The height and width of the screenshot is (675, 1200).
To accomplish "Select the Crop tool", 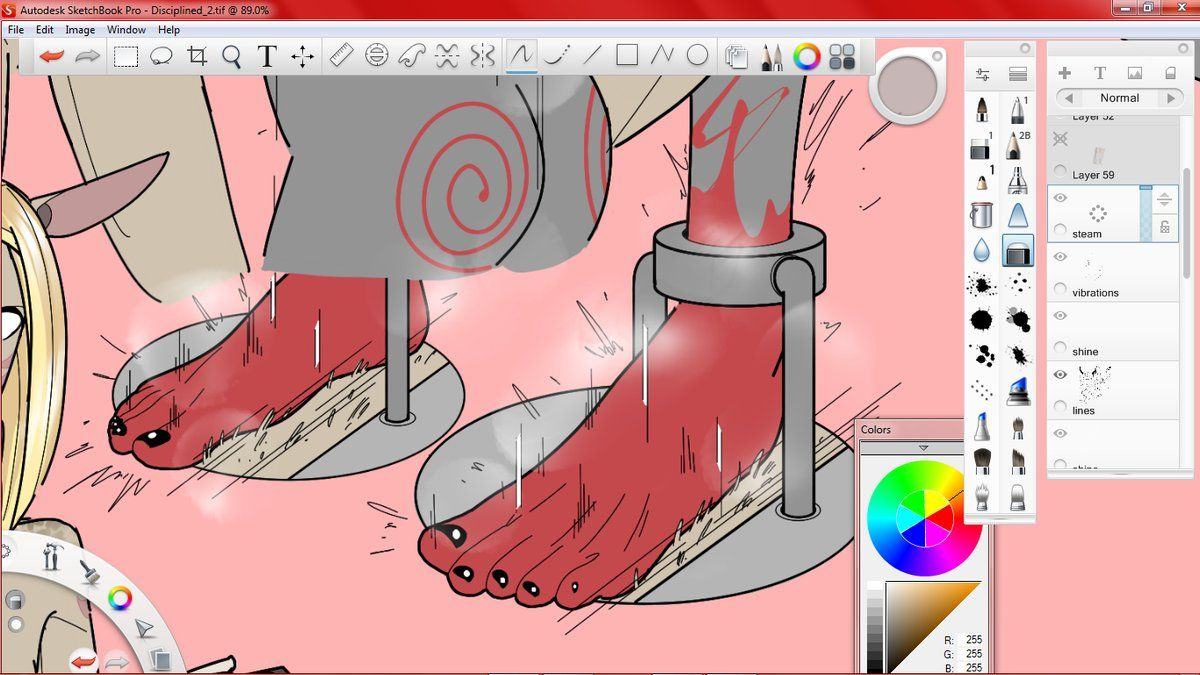I will (197, 56).
